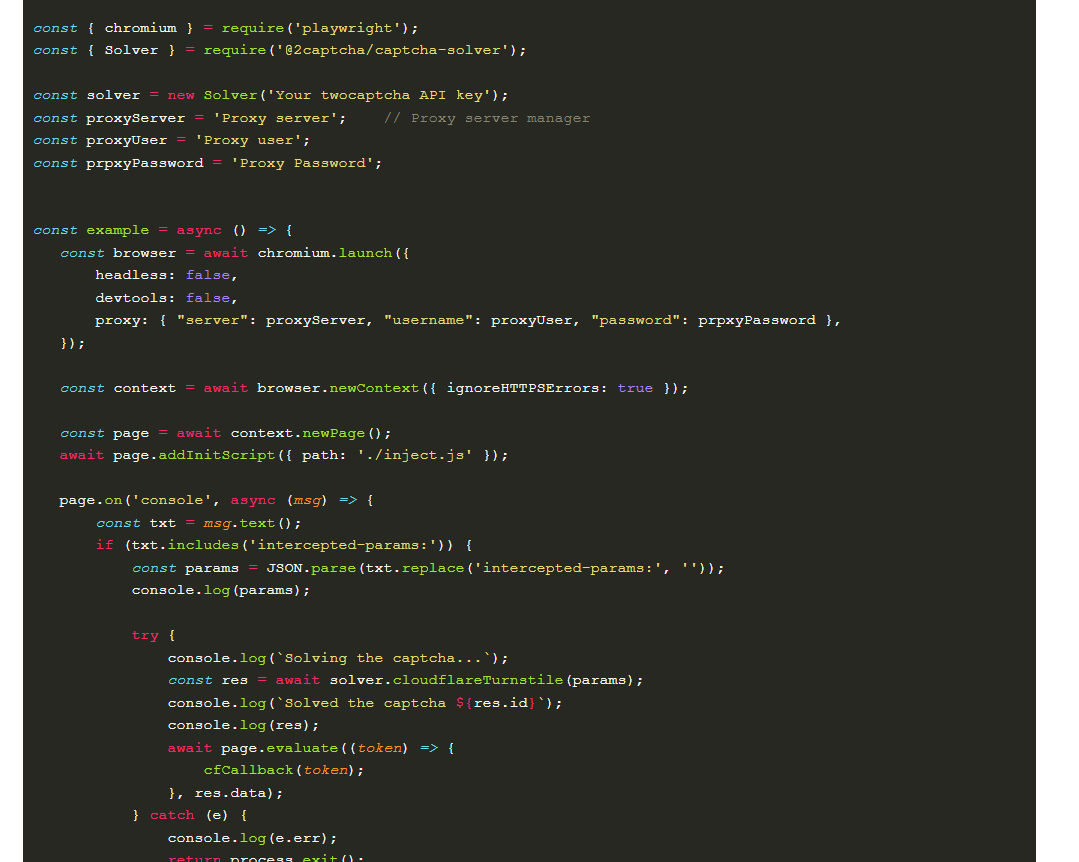1079x862 pixels.
Task: Click the cfCallback(token); line
Action: click(x=284, y=771)
